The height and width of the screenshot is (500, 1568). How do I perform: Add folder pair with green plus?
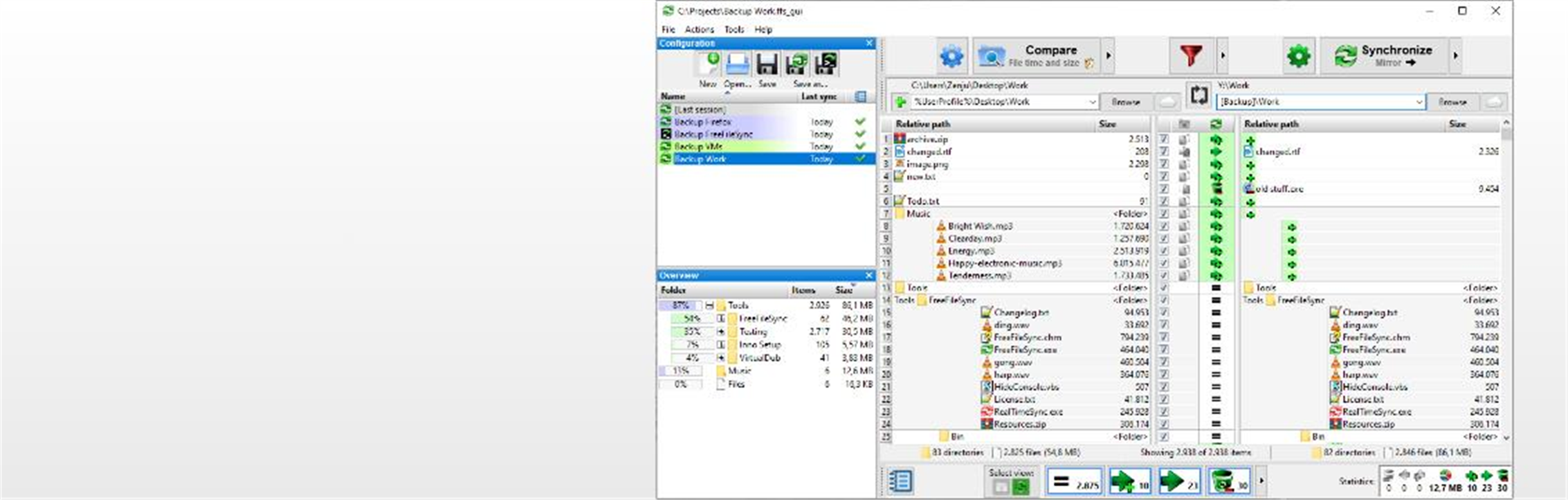click(900, 102)
